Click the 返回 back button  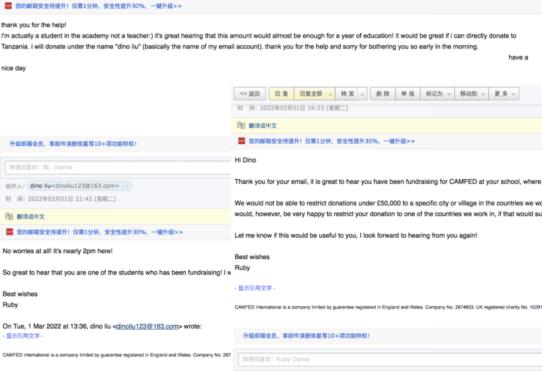[250, 94]
